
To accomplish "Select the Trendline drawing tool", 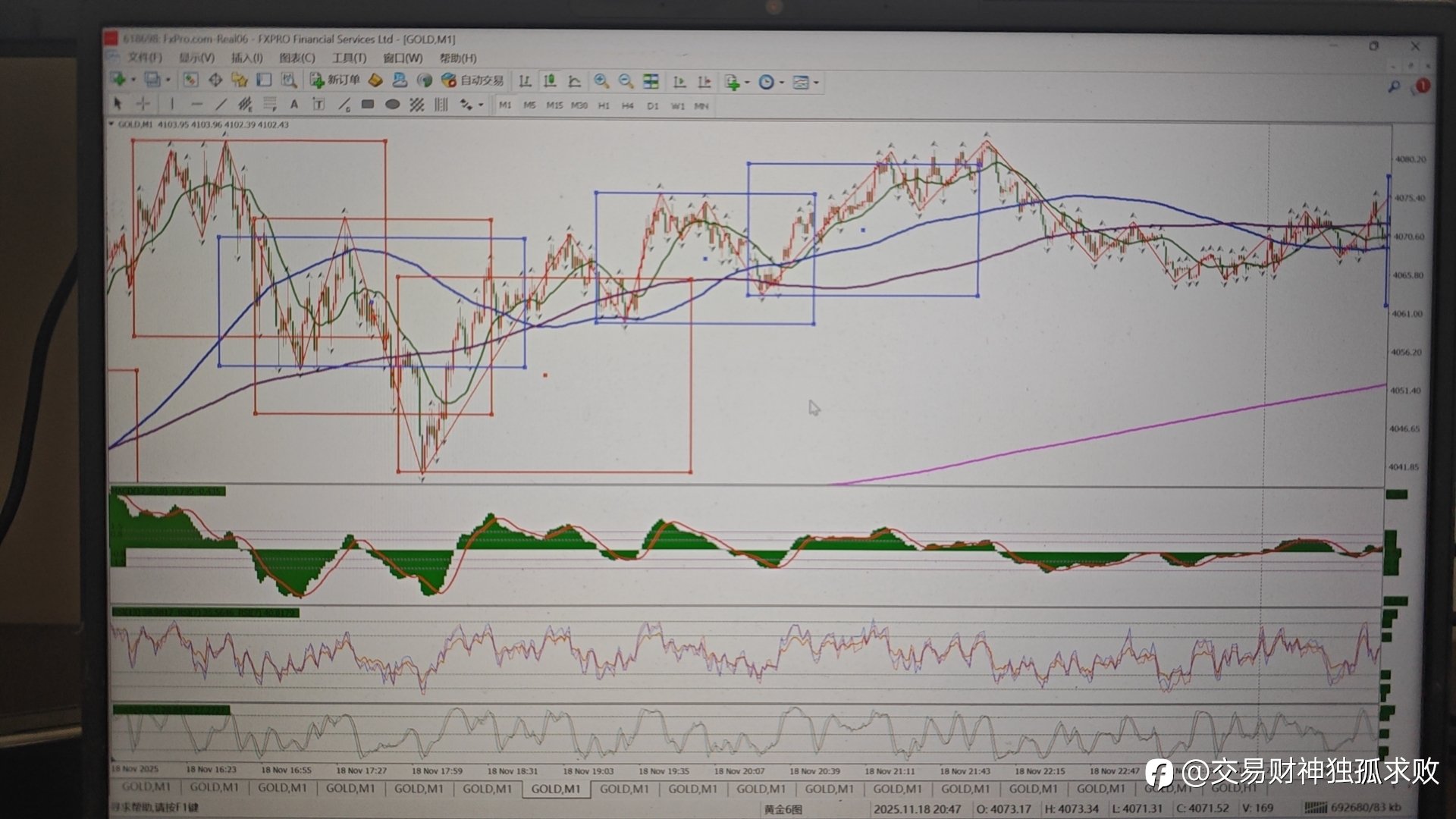I will pos(221,104).
